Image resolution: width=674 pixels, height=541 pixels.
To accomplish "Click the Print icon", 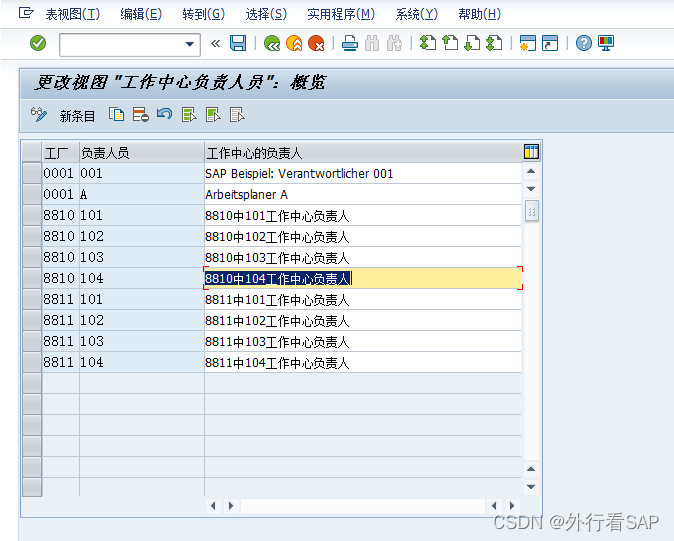I will pos(349,43).
